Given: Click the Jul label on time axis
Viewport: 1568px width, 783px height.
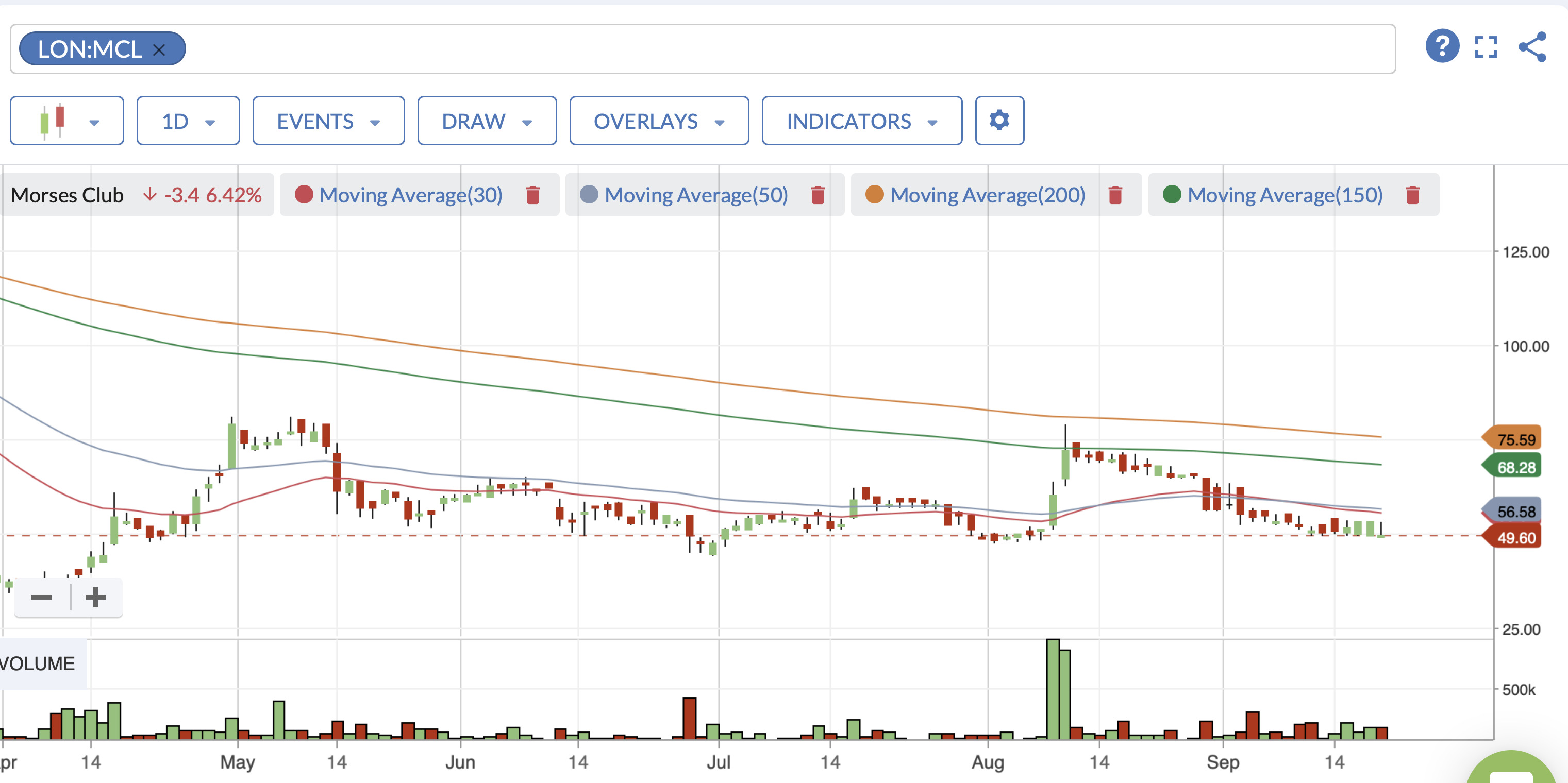Looking at the screenshot, I should click(719, 762).
